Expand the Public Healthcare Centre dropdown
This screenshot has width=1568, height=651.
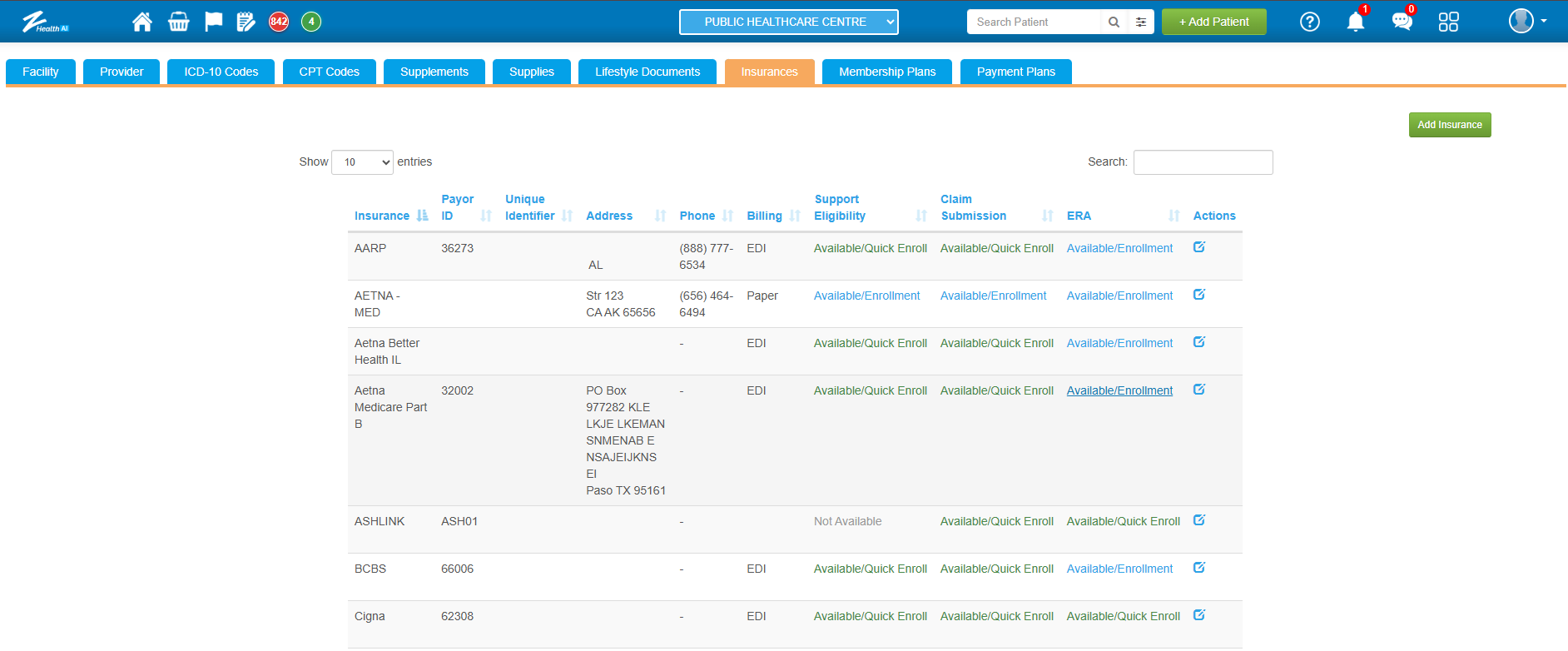[x=788, y=22]
